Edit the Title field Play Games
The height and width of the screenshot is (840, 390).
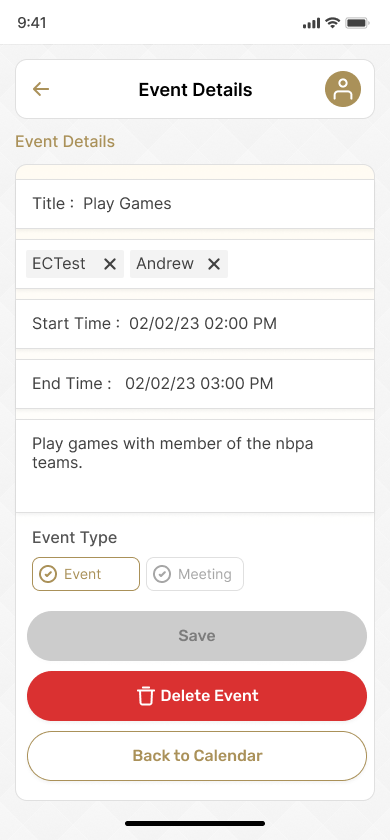[195, 204]
